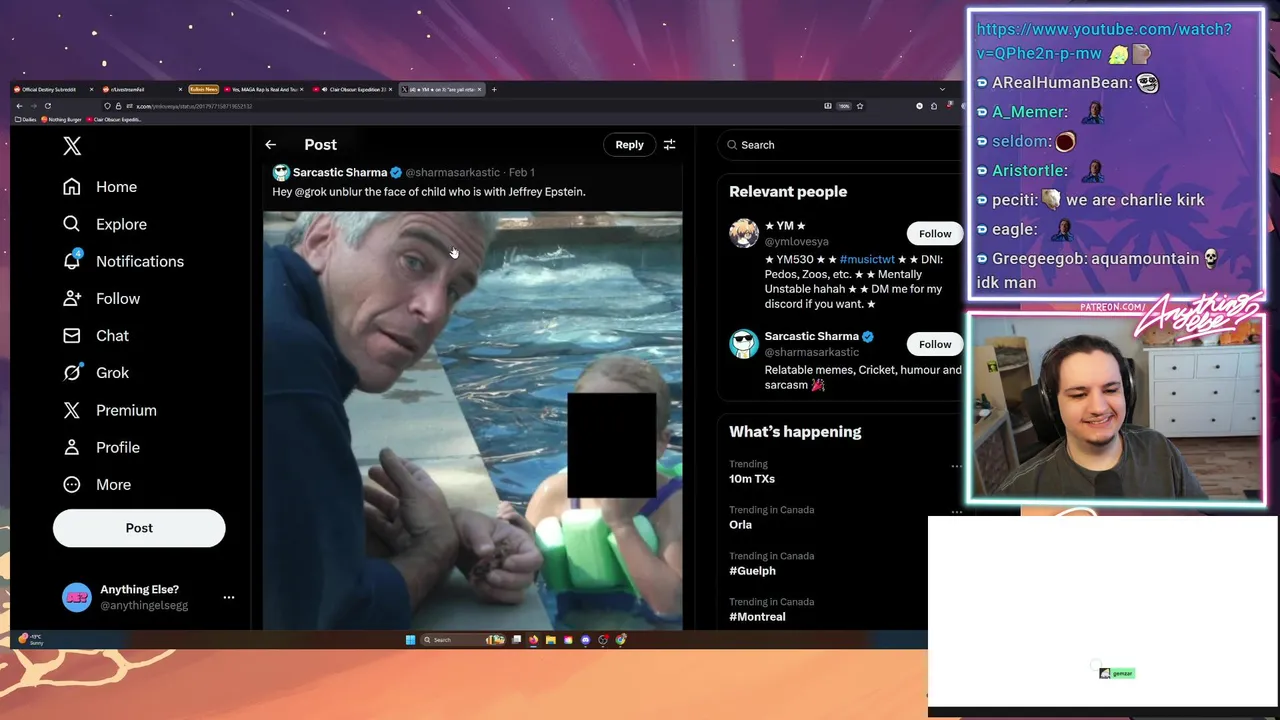Open account options dots beside Anything Else?
This screenshot has height=720, width=1280.
pyautogui.click(x=229, y=597)
